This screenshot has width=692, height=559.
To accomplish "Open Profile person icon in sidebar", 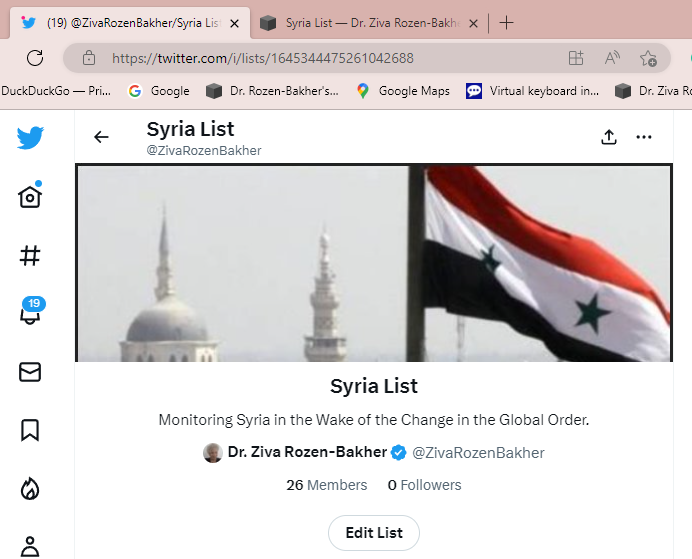I will coord(30,546).
